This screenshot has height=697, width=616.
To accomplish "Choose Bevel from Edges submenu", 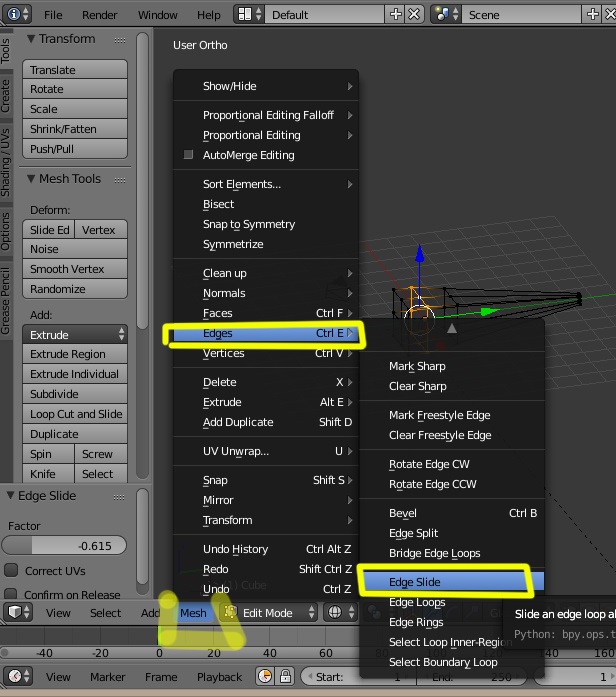I will (452, 513).
